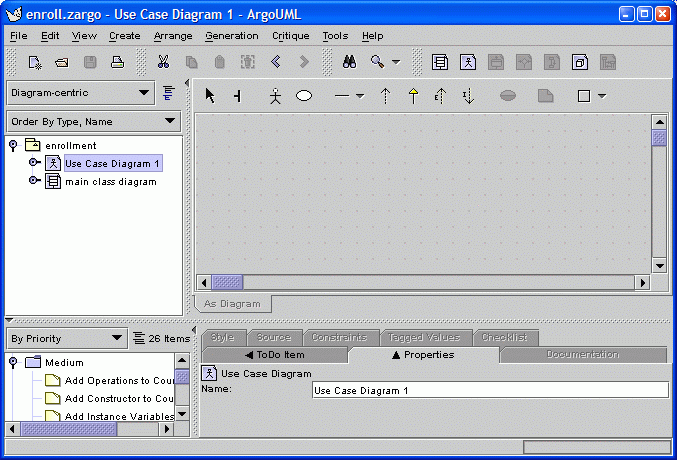Create a new use case diagram
Image resolution: width=677 pixels, height=460 pixels.
(x=468, y=63)
